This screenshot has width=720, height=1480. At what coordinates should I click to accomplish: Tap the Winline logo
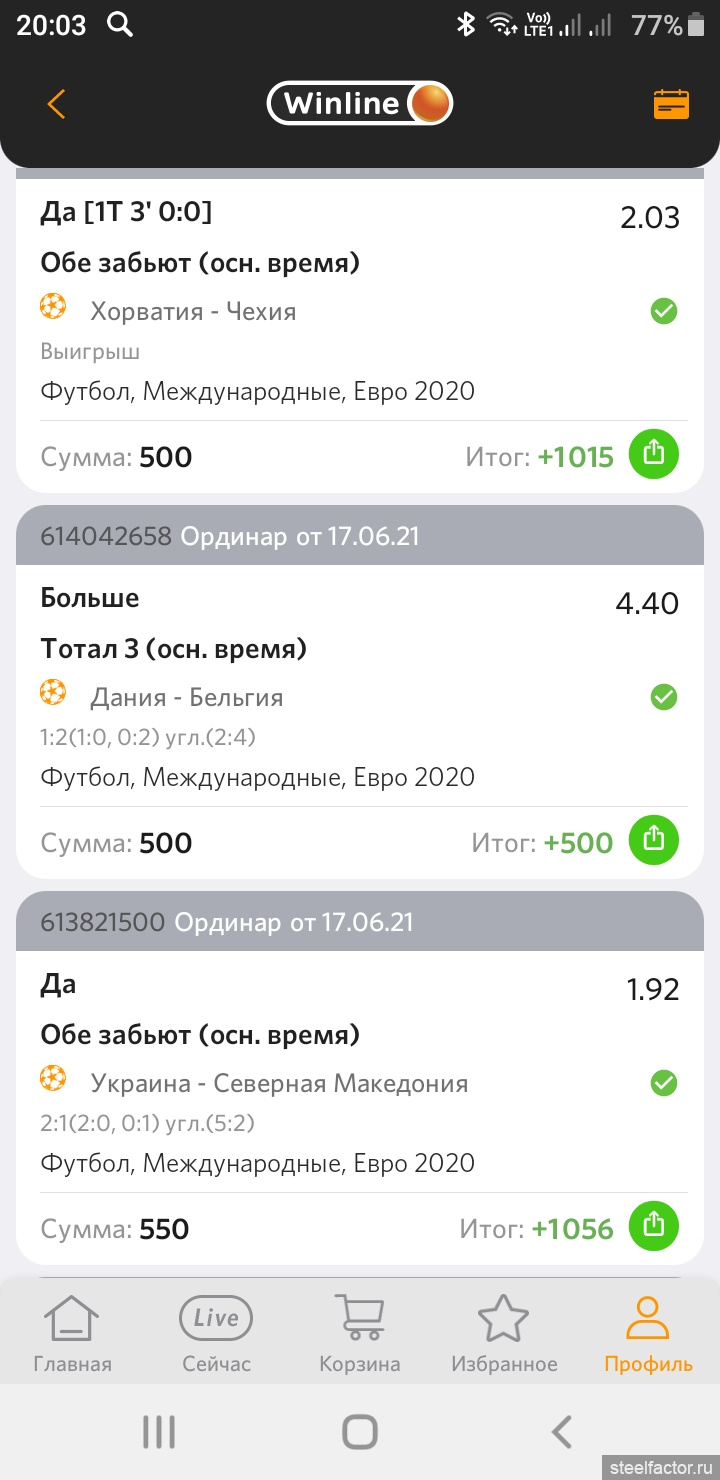coord(360,103)
